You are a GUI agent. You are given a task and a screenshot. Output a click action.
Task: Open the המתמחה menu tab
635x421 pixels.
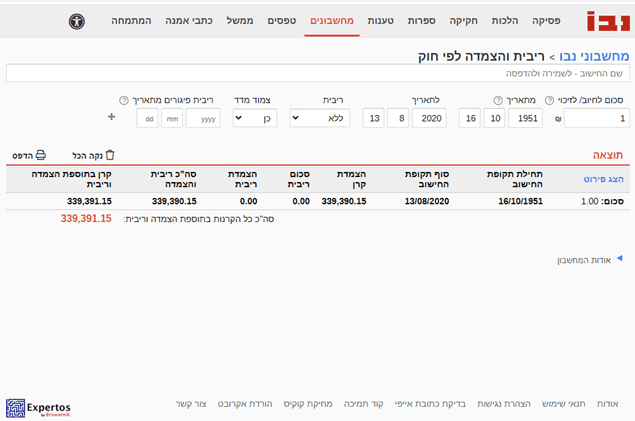(131, 21)
